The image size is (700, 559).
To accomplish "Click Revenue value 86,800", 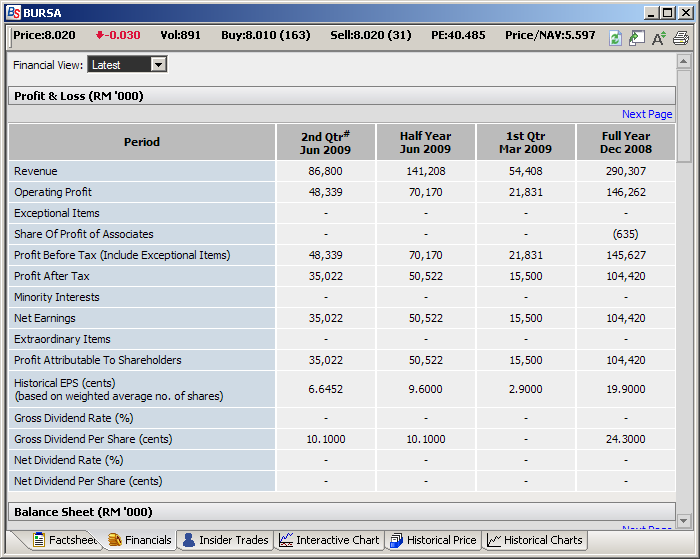I will (x=325, y=171).
